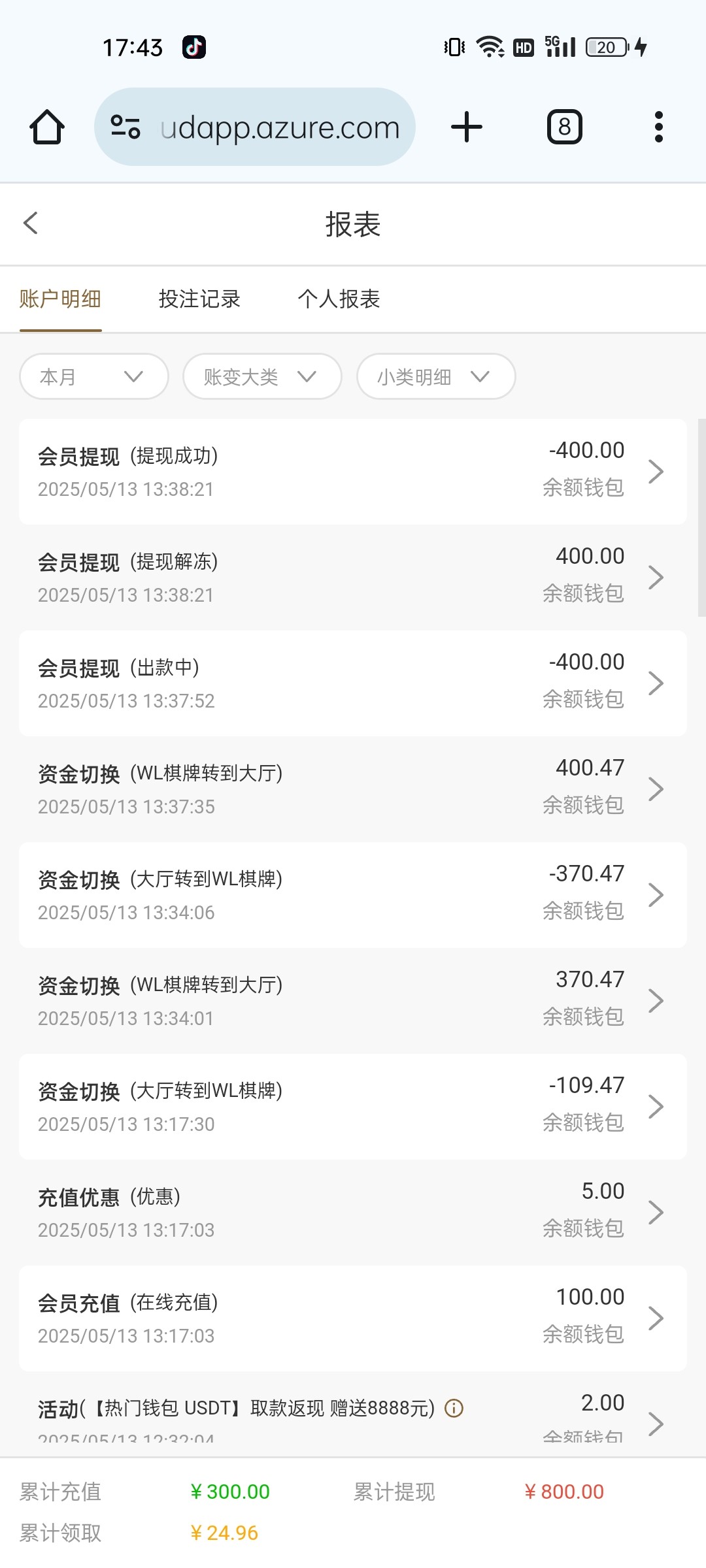Tap the info icon beside 赠送8888元 activity
This screenshot has width=706, height=1568.
click(x=454, y=1408)
